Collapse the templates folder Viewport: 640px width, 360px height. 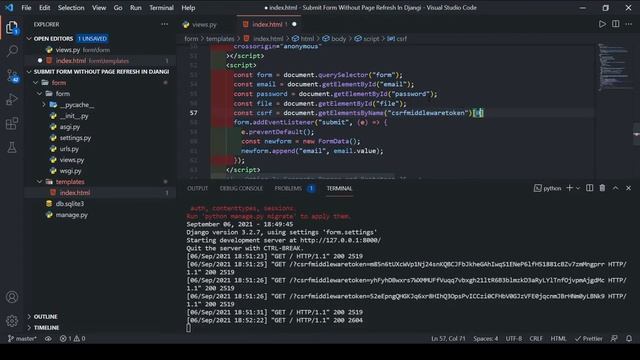[40, 182]
